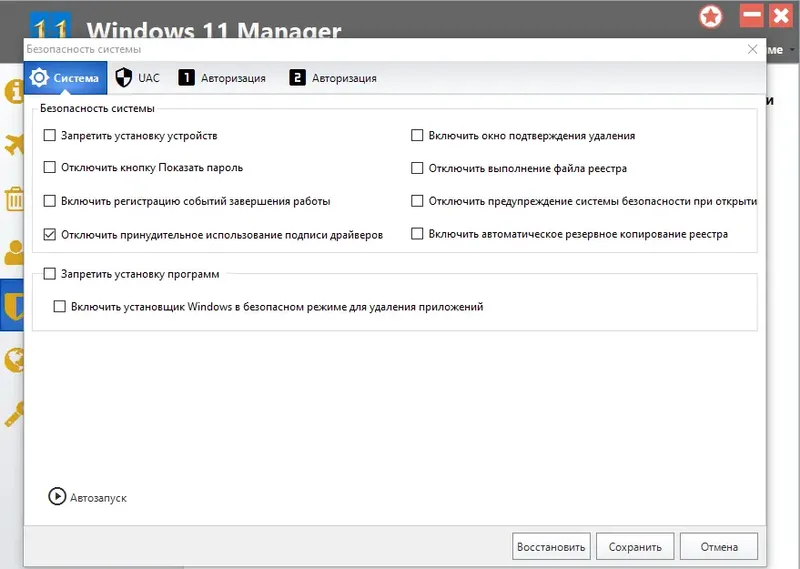Click the Windows 11 Manager logo icon
Image resolution: width=800 pixels, height=569 pixels.
[x=51, y=24]
